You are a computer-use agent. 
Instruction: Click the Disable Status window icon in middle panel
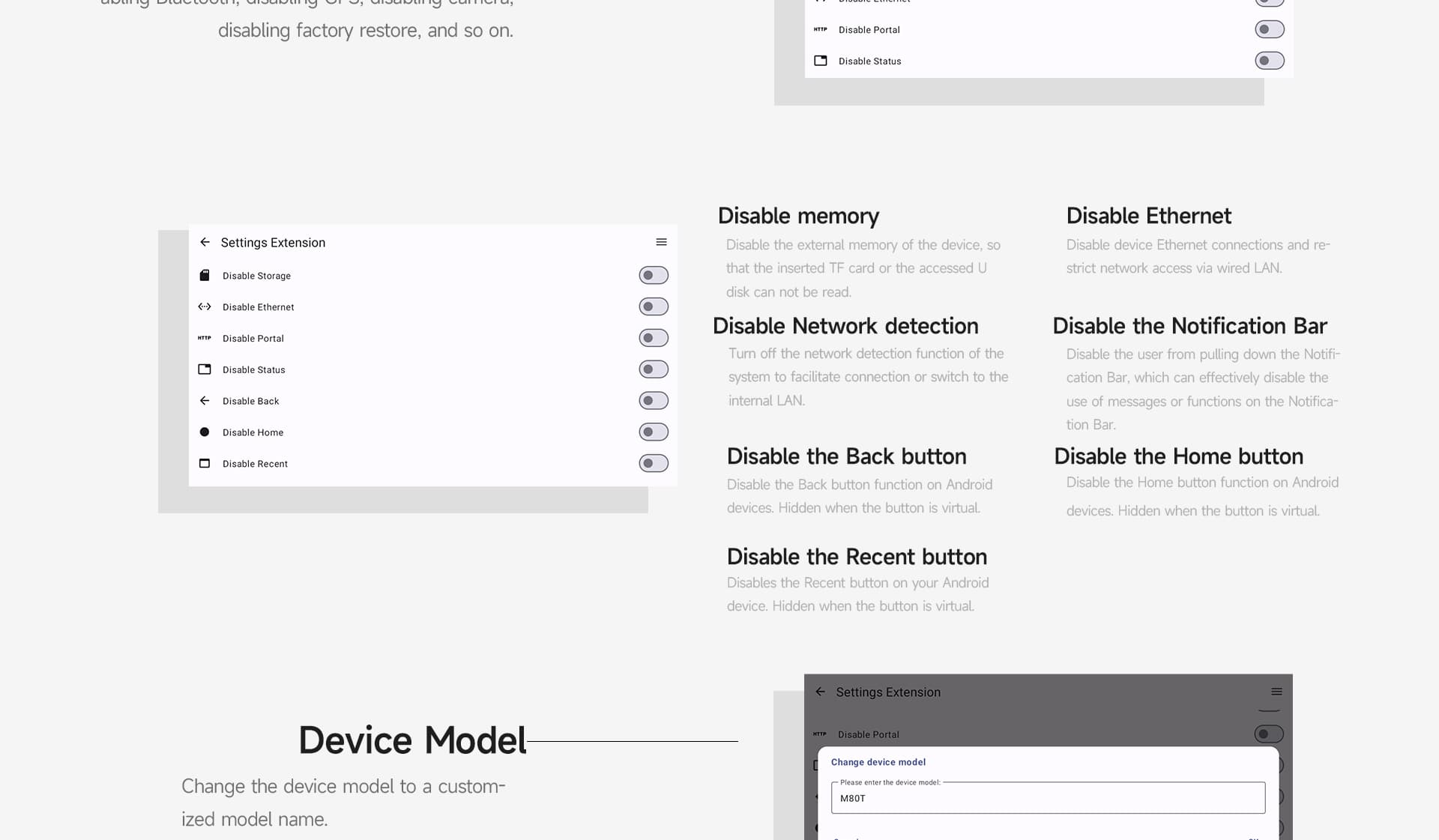(x=205, y=369)
